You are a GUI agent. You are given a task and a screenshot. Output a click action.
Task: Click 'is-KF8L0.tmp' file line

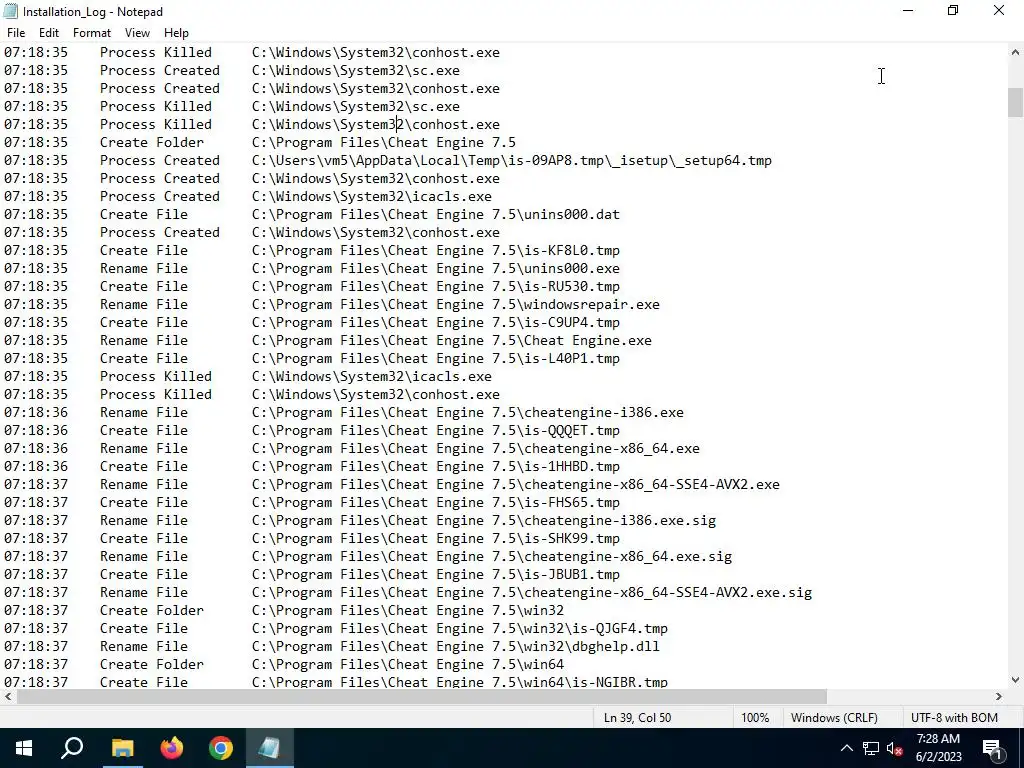312,251
